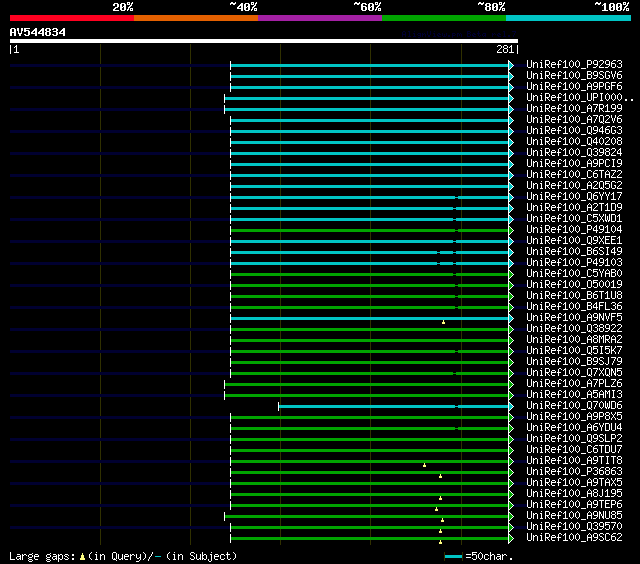Click the white AV544834 query bar

264,41
